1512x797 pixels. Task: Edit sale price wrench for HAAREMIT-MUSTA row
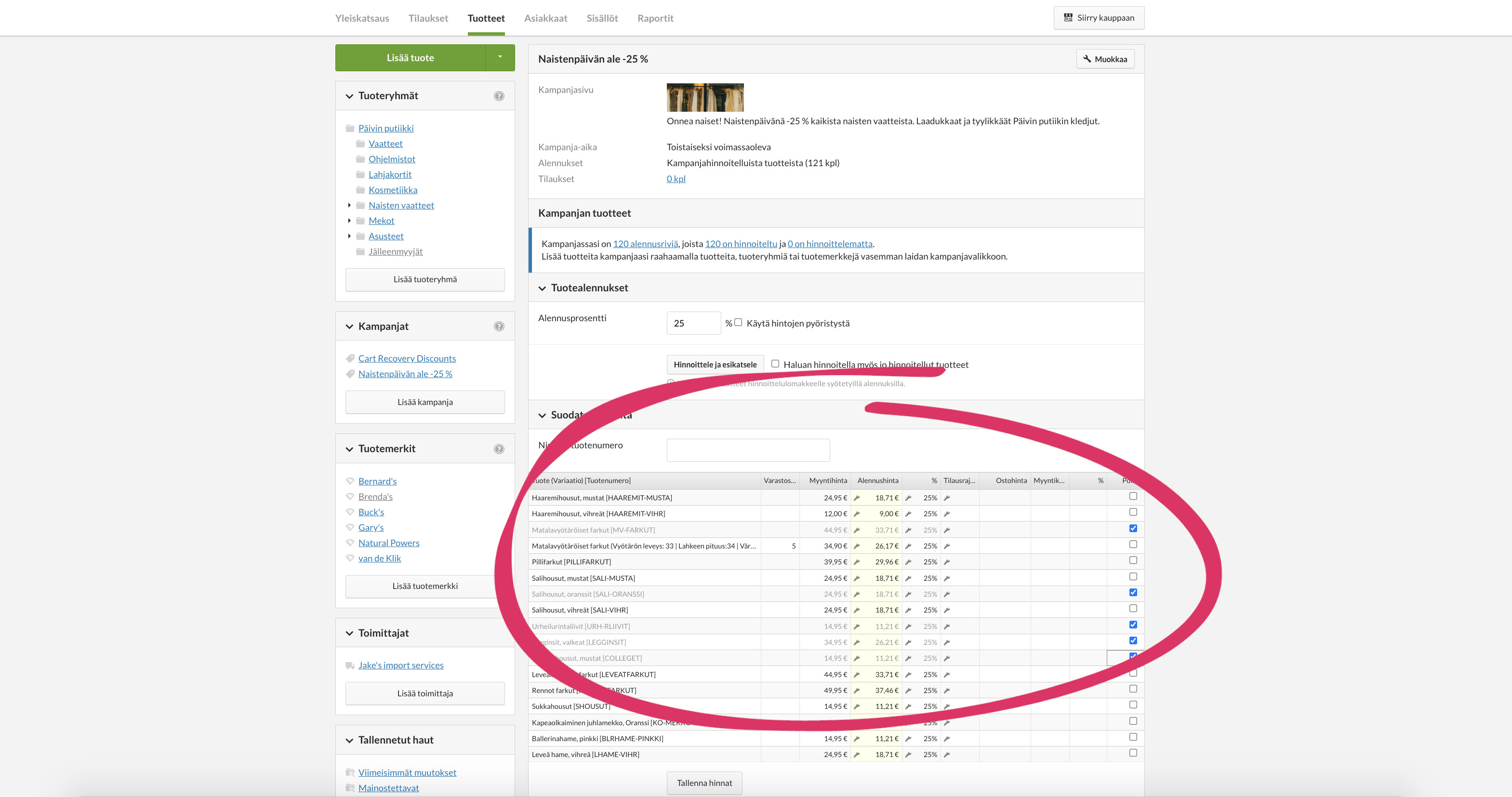[856, 498]
